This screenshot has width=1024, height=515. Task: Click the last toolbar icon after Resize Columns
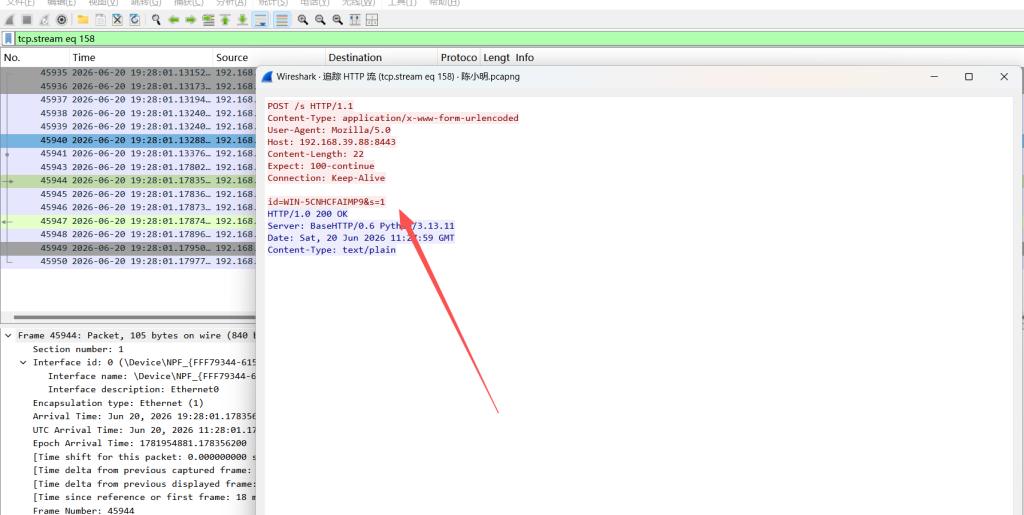click(372, 20)
